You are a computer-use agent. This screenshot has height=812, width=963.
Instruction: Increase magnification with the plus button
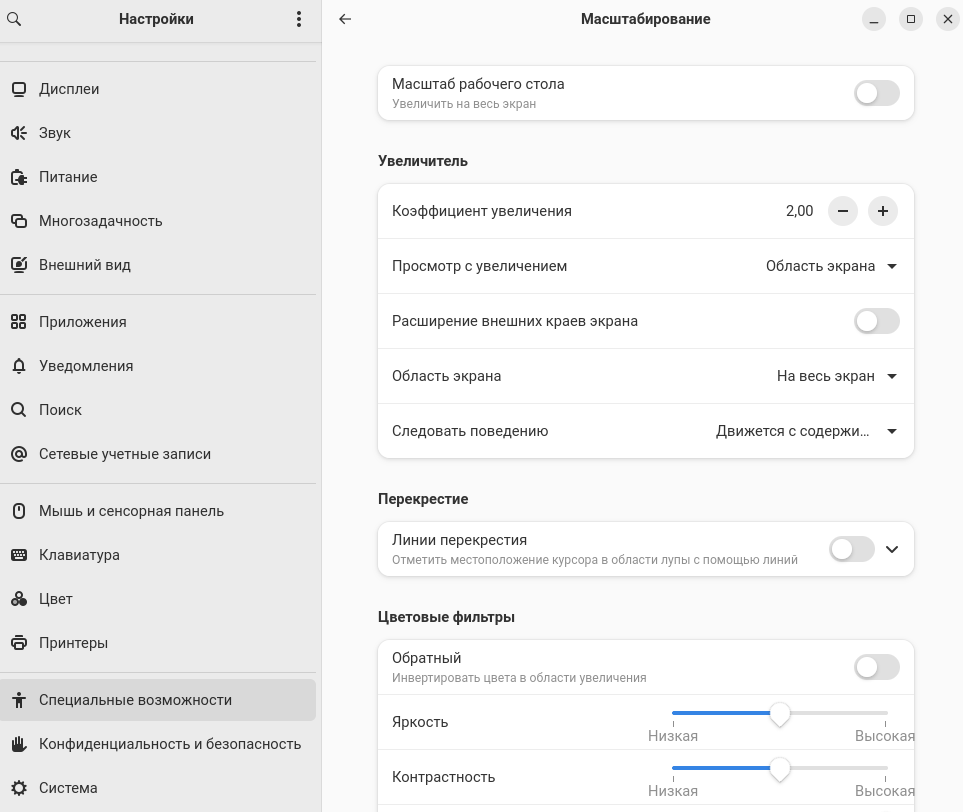pyautogui.click(x=882, y=211)
